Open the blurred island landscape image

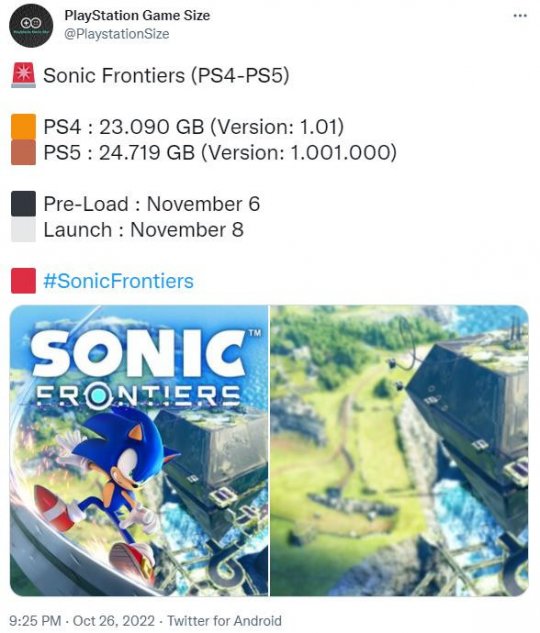[399, 451]
